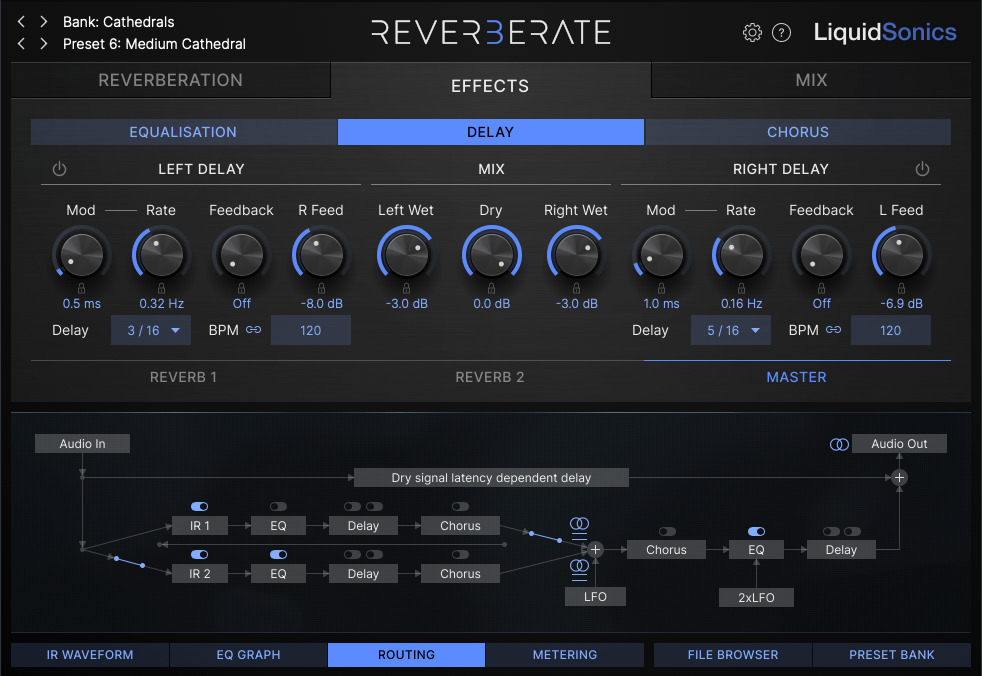Toggle the IR 1 enable switch
The width and height of the screenshot is (982, 676).
[199, 506]
